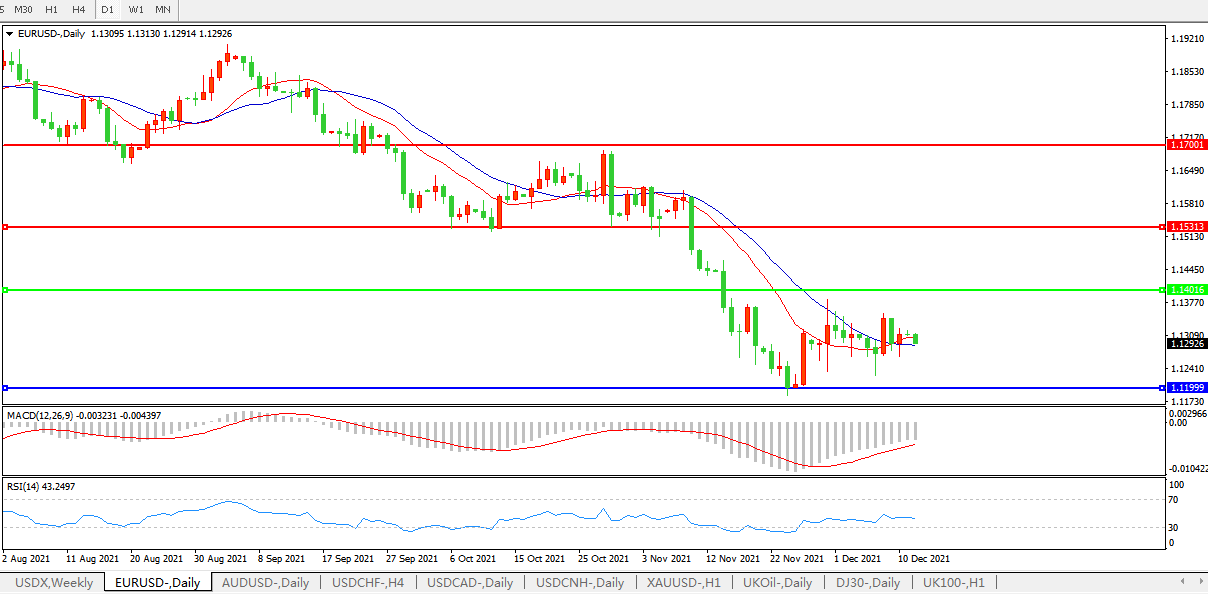
Task: Select the MN monthly timeframe button
Action: [x=162, y=9]
